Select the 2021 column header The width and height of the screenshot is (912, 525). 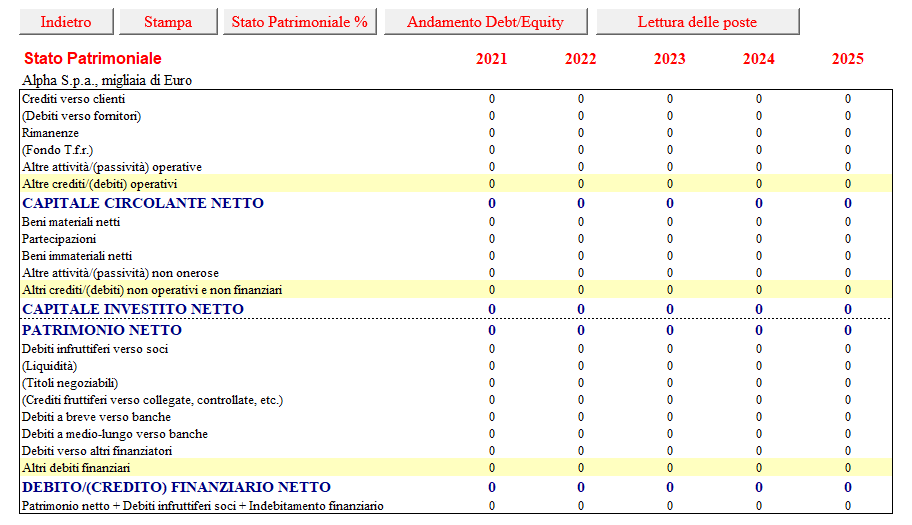[491, 59]
